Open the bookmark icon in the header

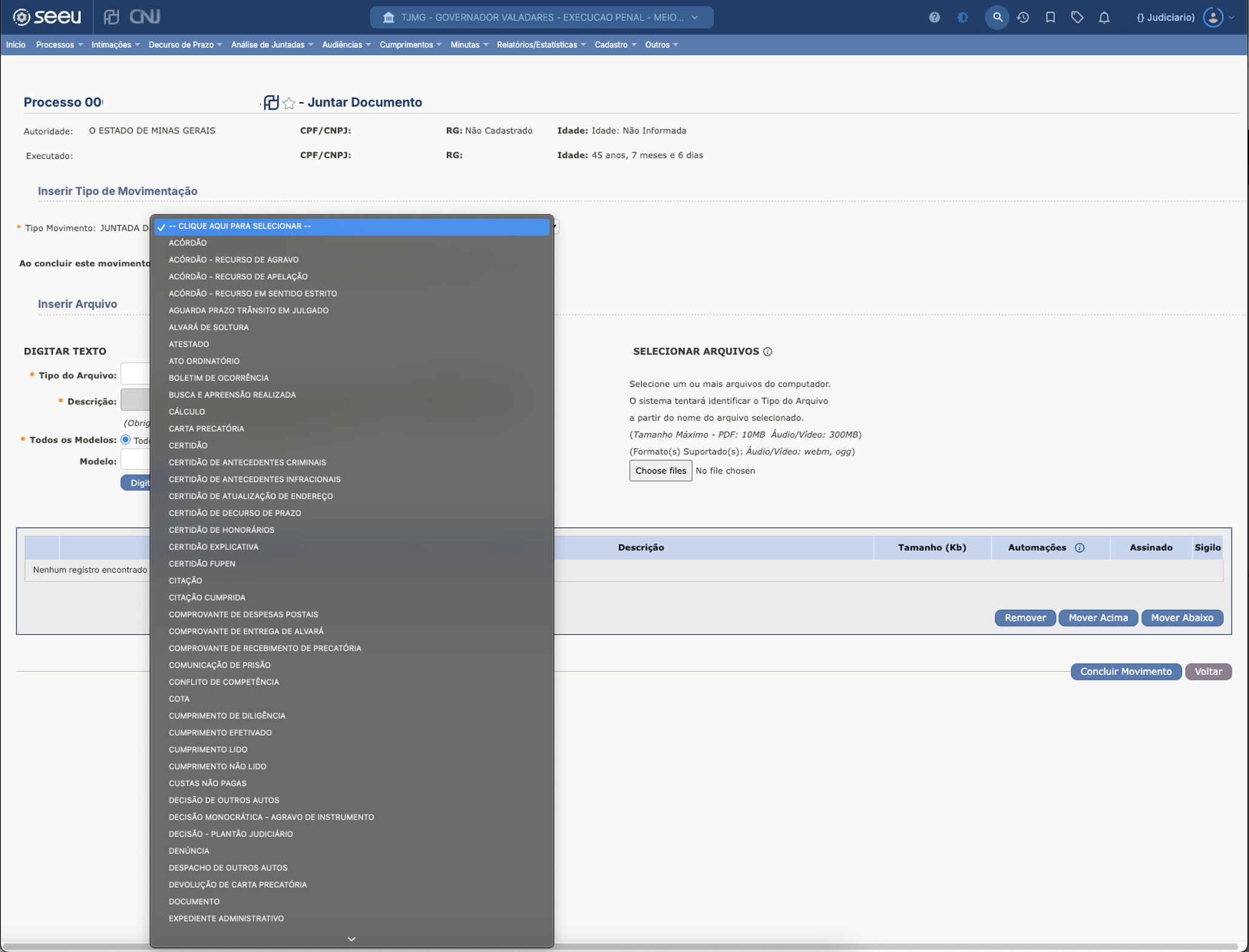pos(1051,17)
